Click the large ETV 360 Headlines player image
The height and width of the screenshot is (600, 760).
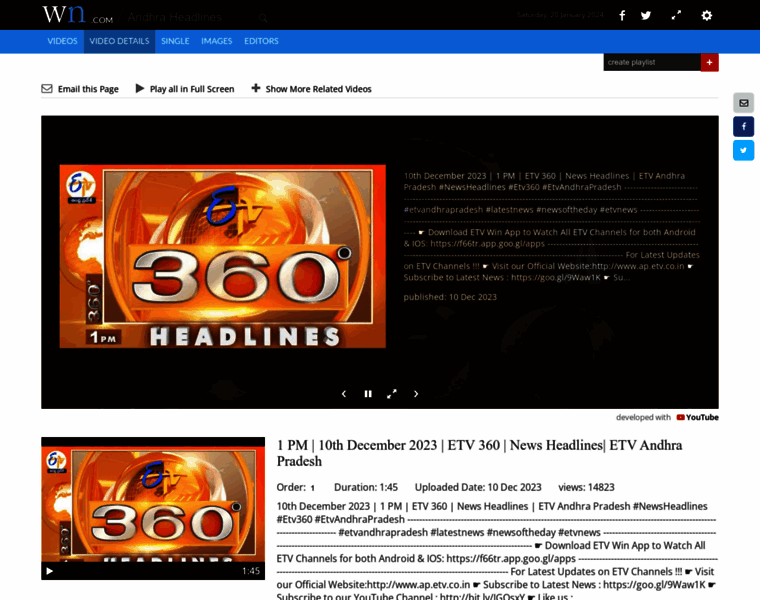(x=222, y=256)
